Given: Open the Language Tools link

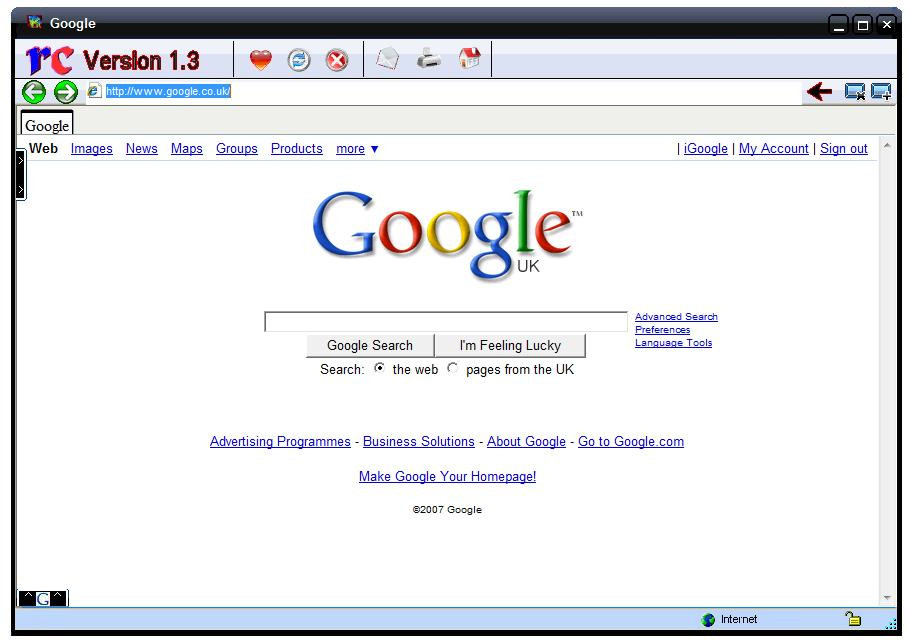Looking at the screenshot, I should tap(673, 343).
